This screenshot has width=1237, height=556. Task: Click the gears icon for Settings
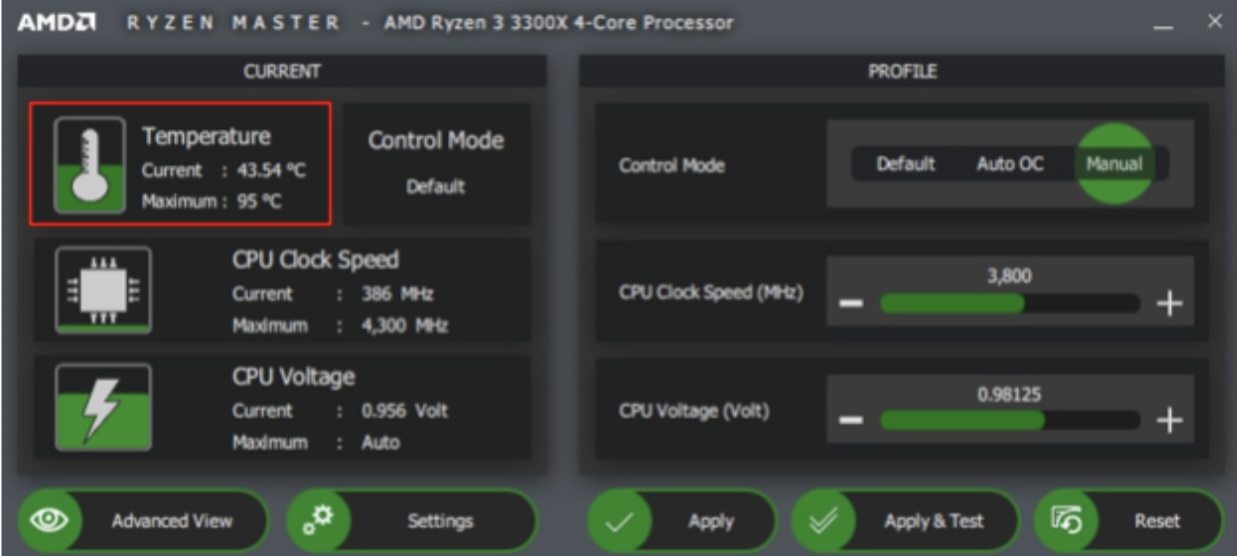pyautogui.click(x=318, y=520)
